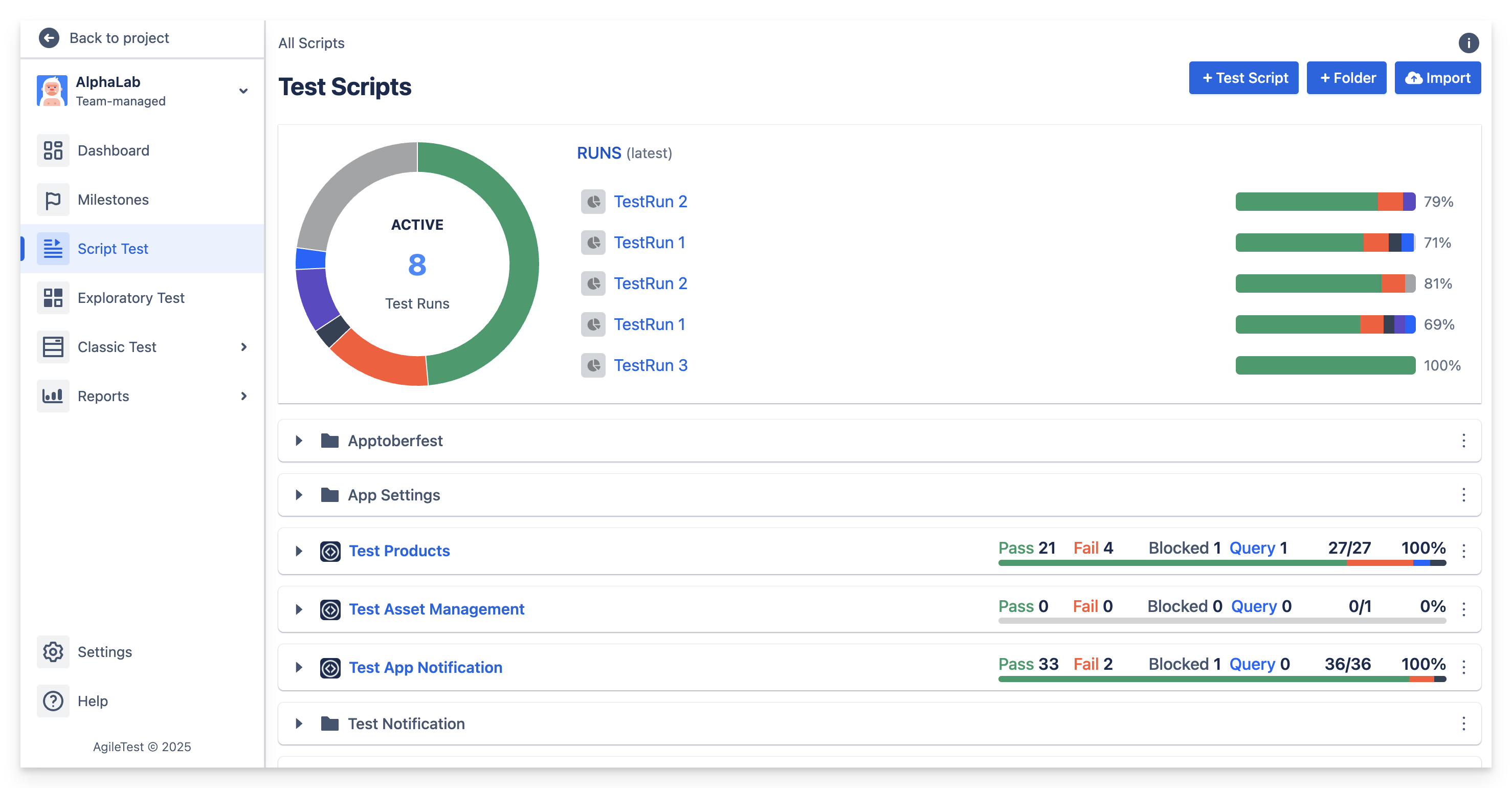Click the TestRun 3 100% progress bar
Image resolution: width=1512 pixels, height=788 pixels.
pos(1325,365)
